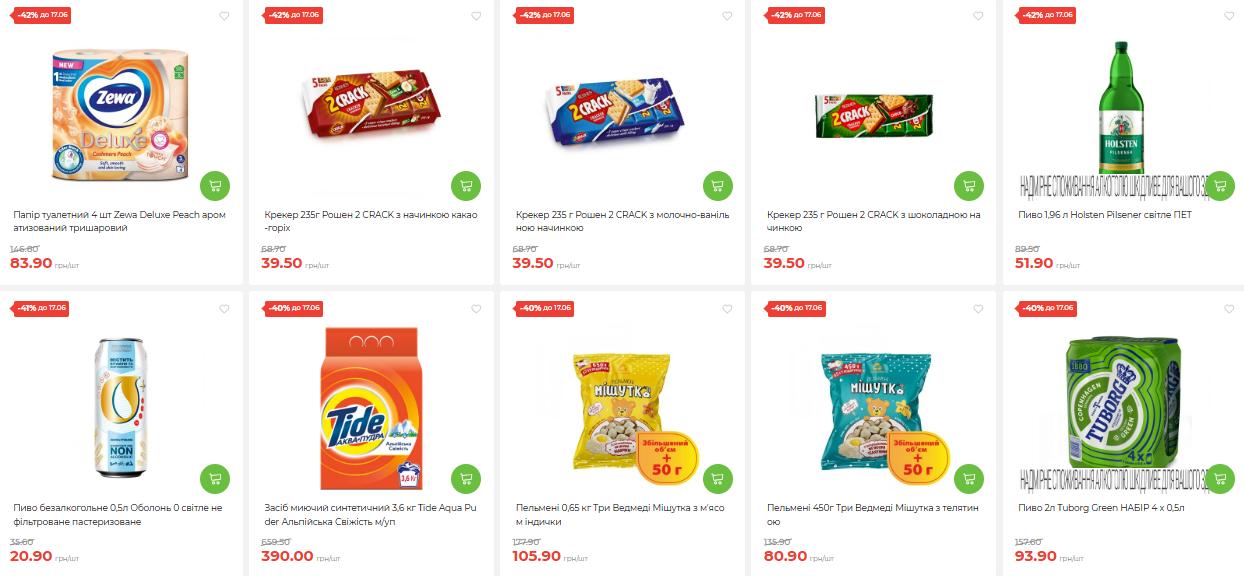Image resolution: width=1244 pixels, height=576 pixels.
Task: Add Obolon non-alcoholic beer to cart
Action: 215,479
